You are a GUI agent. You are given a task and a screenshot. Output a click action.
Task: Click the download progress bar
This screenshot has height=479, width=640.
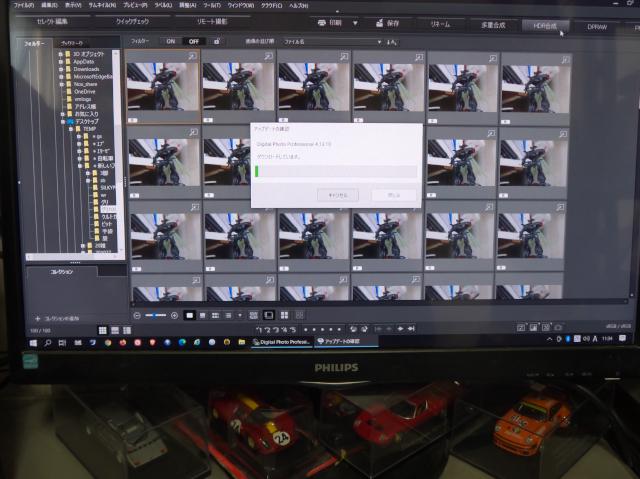(336, 171)
